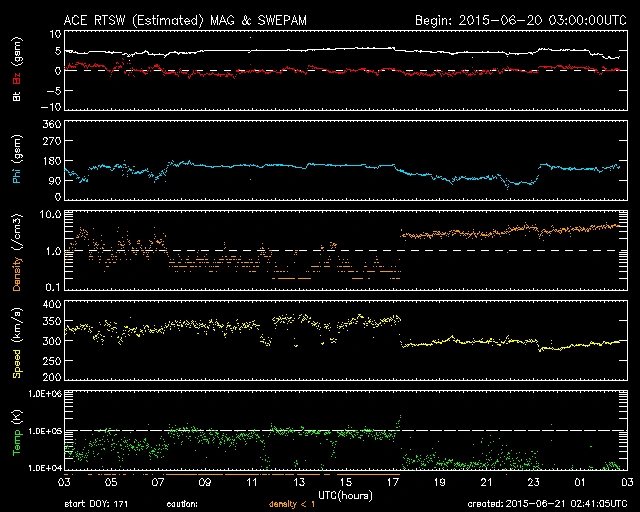The height and width of the screenshot is (512, 640).
Task: Click the '0.1' tick label on Density axis
Action: (x=53, y=287)
